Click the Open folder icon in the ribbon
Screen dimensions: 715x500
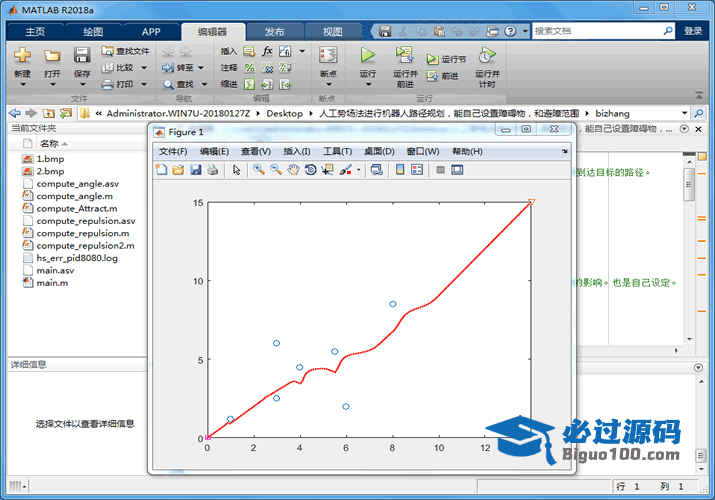[x=52, y=56]
